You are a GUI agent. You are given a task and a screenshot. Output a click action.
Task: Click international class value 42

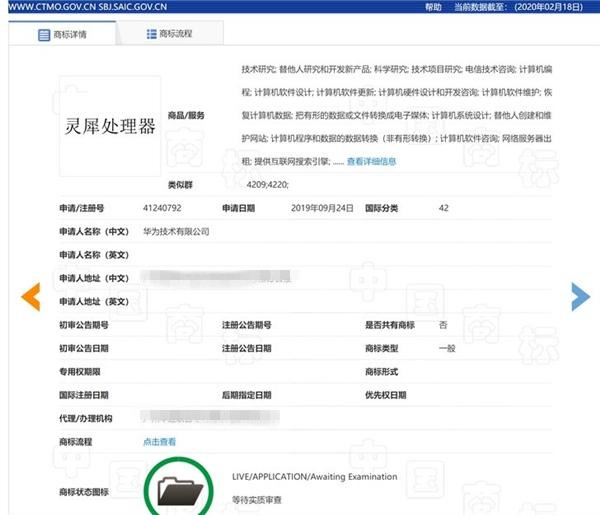443,208
